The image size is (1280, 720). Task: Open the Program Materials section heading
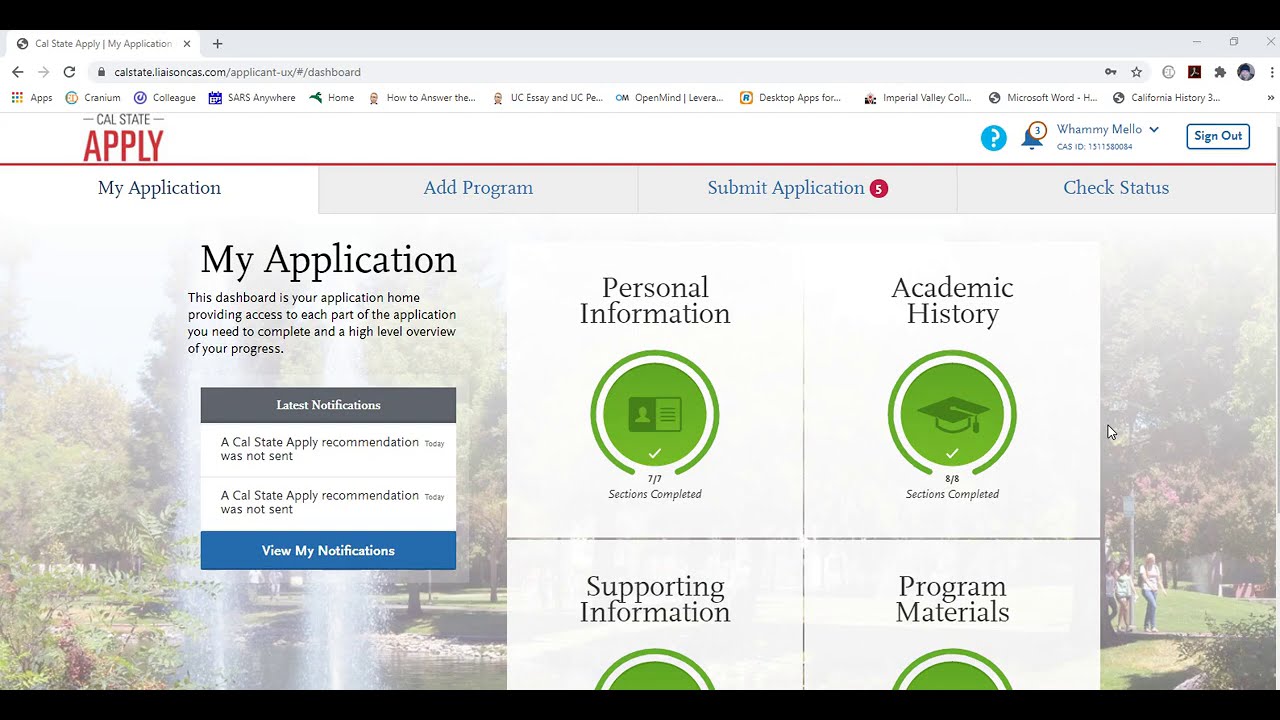point(952,599)
